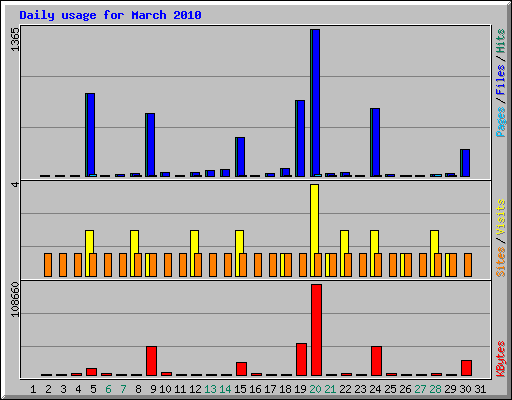Select the tallest yellow Visits bar for day 20
512x400 pixels.
click(314, 230)
